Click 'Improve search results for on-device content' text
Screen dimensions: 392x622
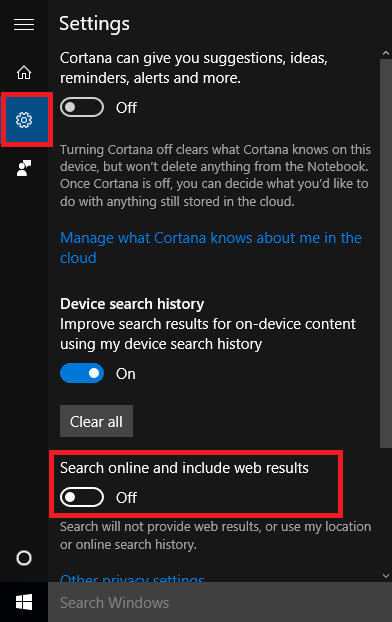(208, 334)
